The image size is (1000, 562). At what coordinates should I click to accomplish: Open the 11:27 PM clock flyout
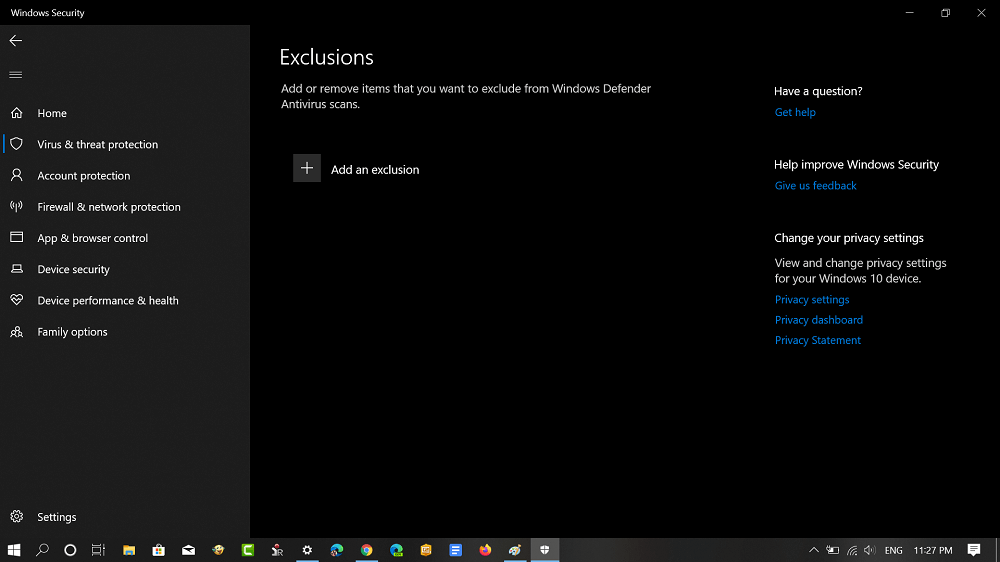click(x=933, y=550)
